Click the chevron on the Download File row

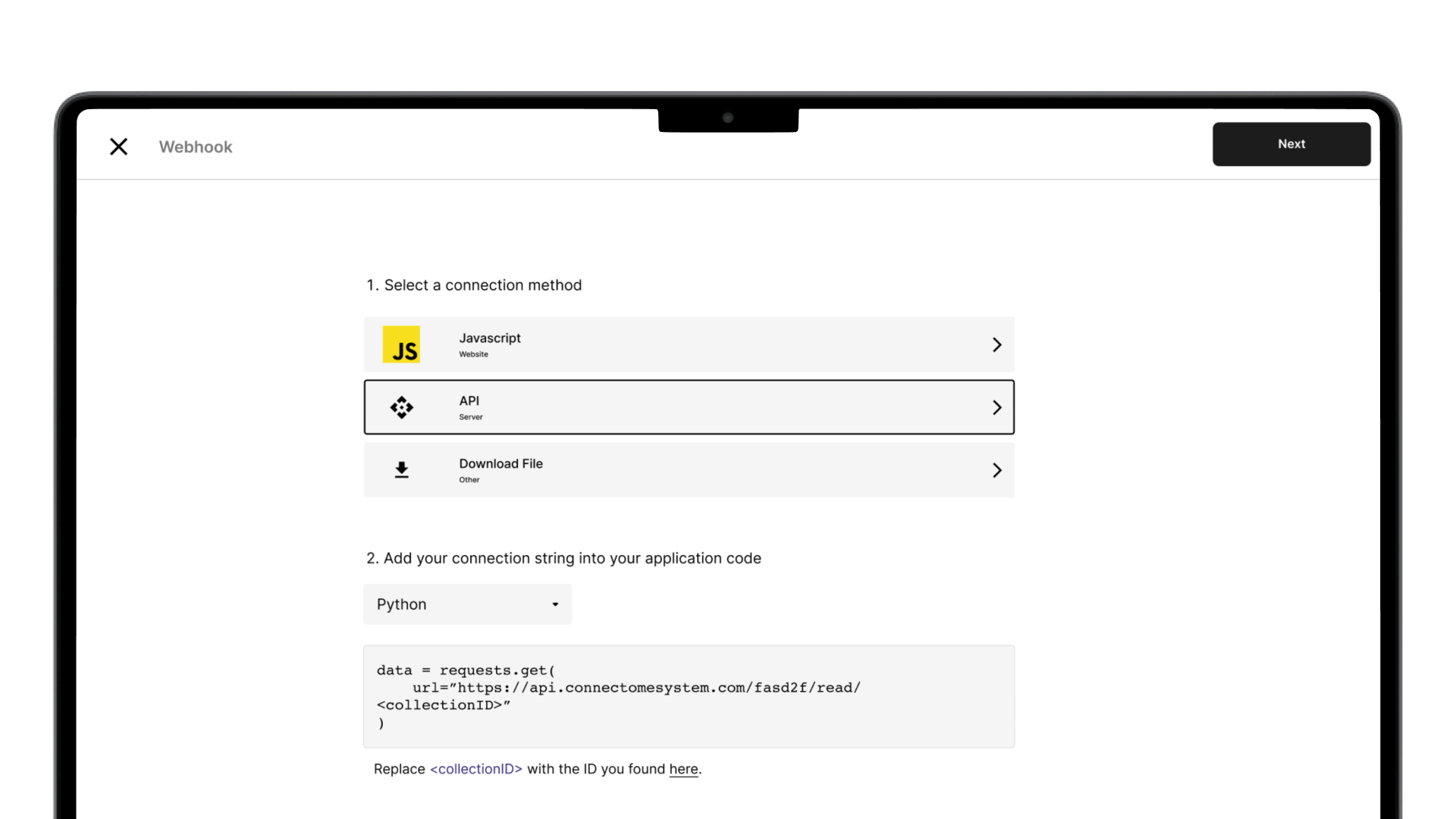tap(996, 470)
